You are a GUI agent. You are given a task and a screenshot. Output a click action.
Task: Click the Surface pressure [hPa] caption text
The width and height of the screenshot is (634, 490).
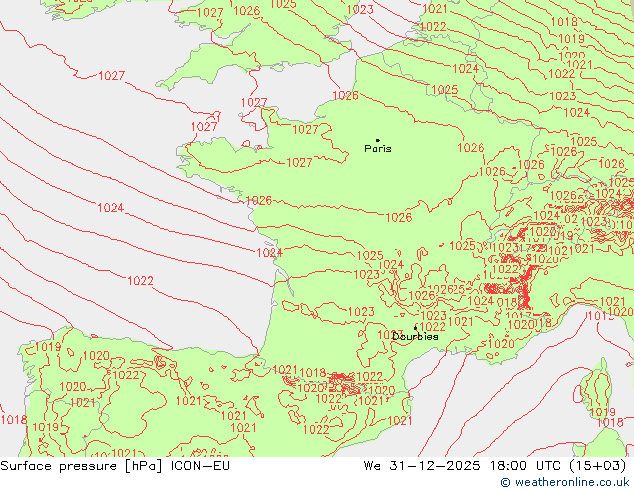[x=81, y=466]
